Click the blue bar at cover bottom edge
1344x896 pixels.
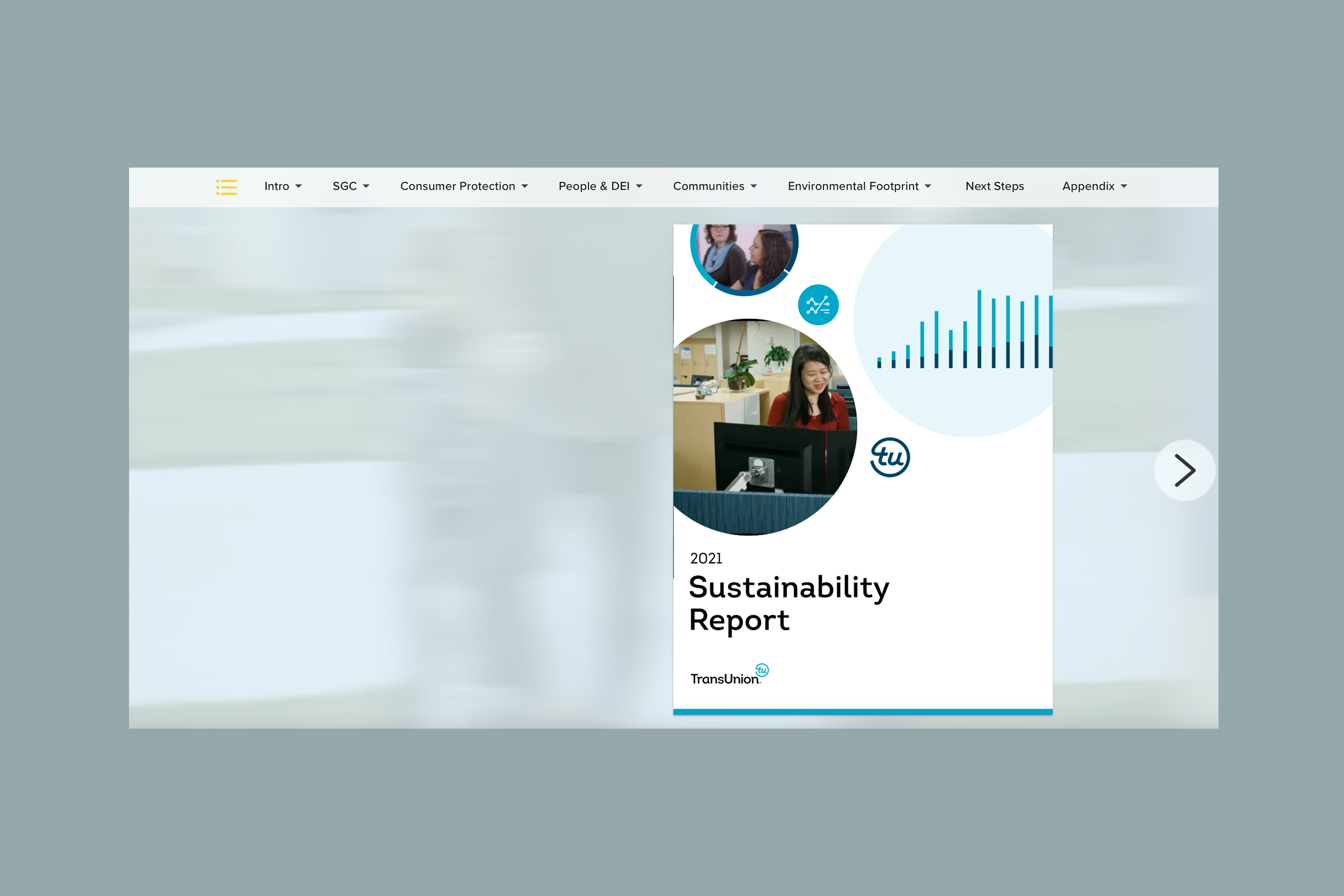(x=862, y=711)
